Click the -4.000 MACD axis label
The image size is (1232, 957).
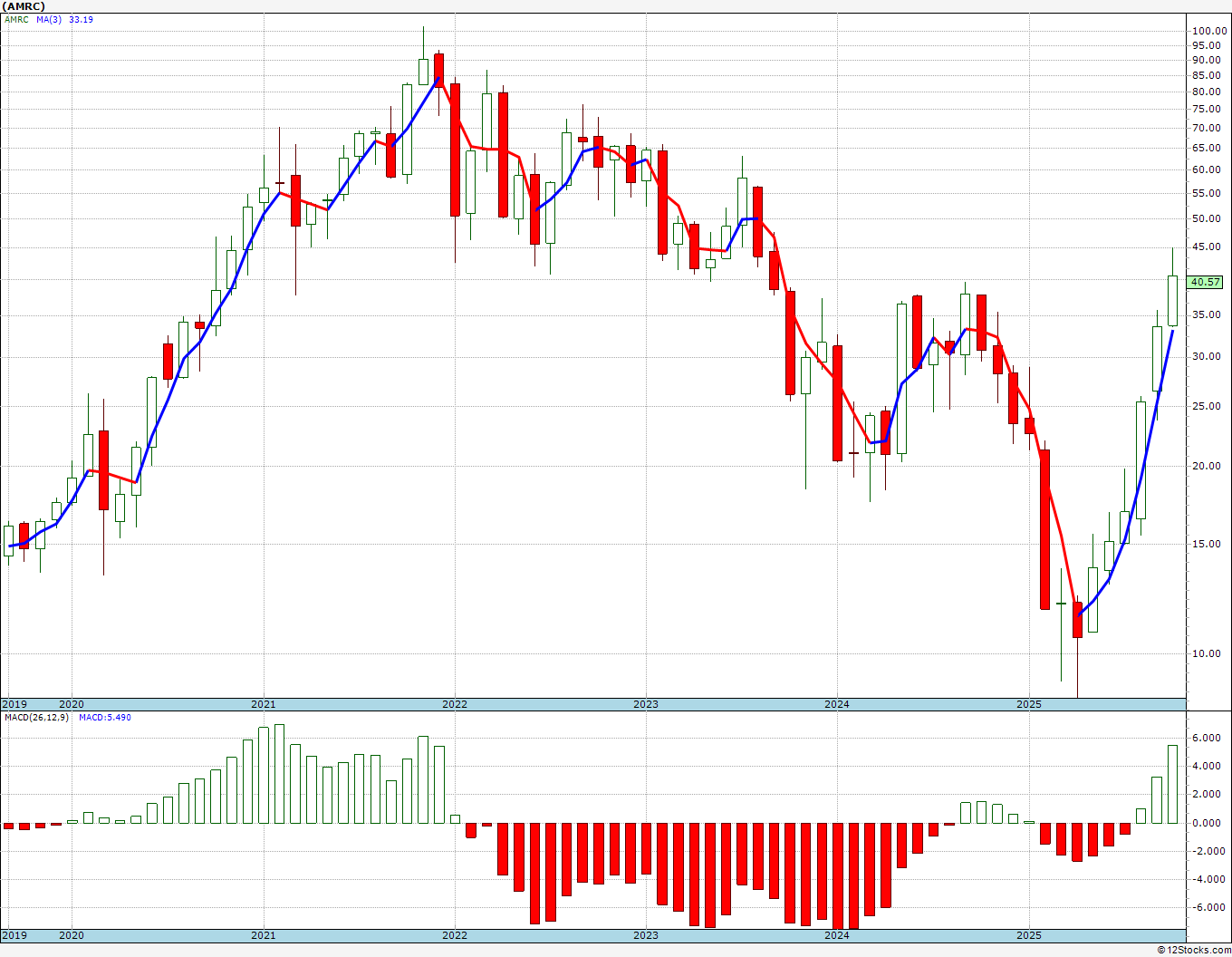(1208, 880)
